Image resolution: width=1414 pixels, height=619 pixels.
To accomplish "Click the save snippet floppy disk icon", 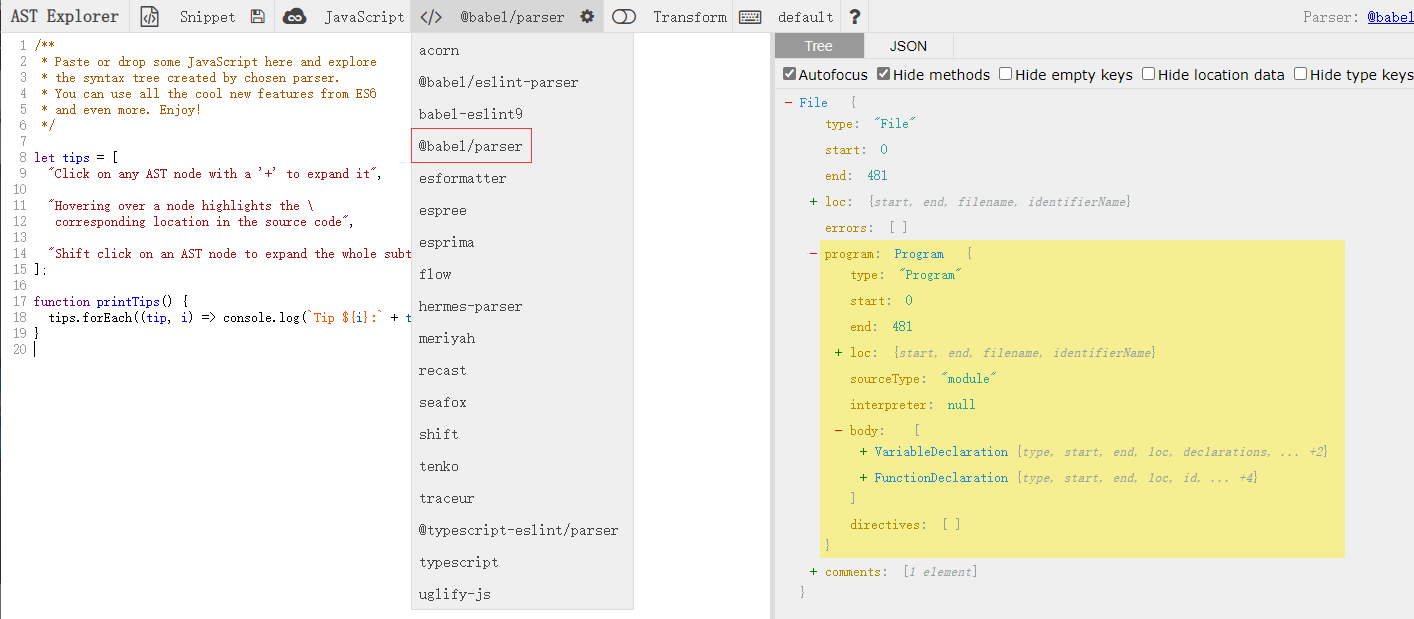I will click(258, 17).
